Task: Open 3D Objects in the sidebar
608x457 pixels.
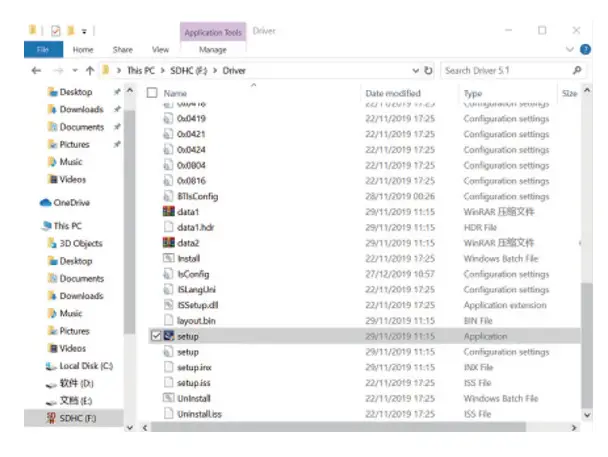Action: 75,243
